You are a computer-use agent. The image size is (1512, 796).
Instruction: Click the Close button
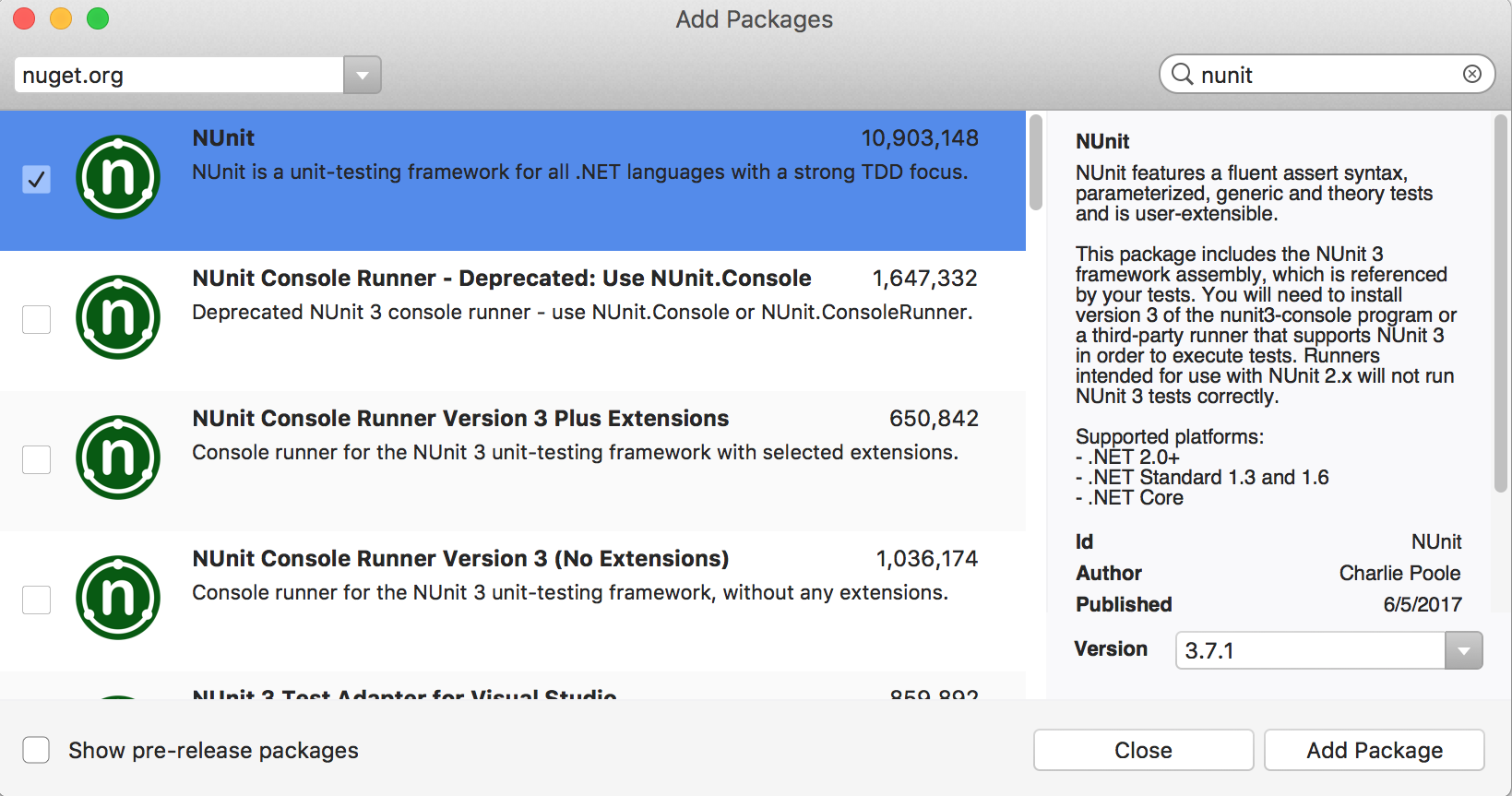[1143, 750]
